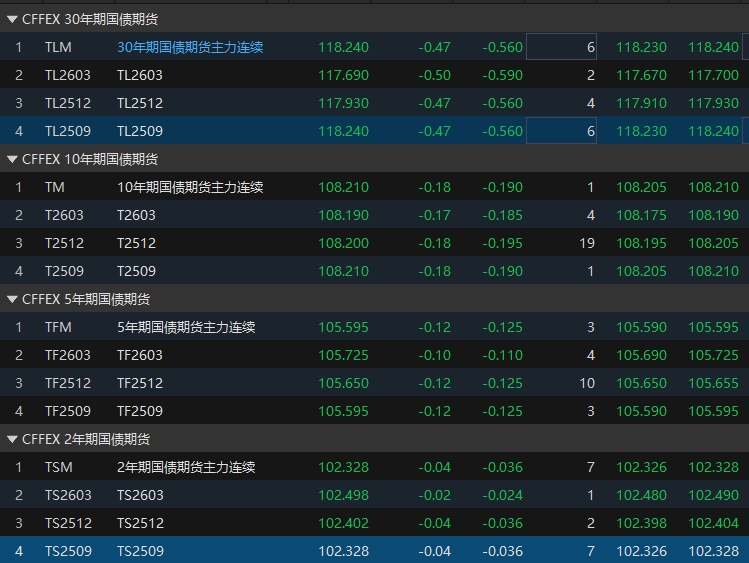Click the 102.402 last price of TS2512
The width and height of the screenshot is (749, 563).
[x=343, y=523]
